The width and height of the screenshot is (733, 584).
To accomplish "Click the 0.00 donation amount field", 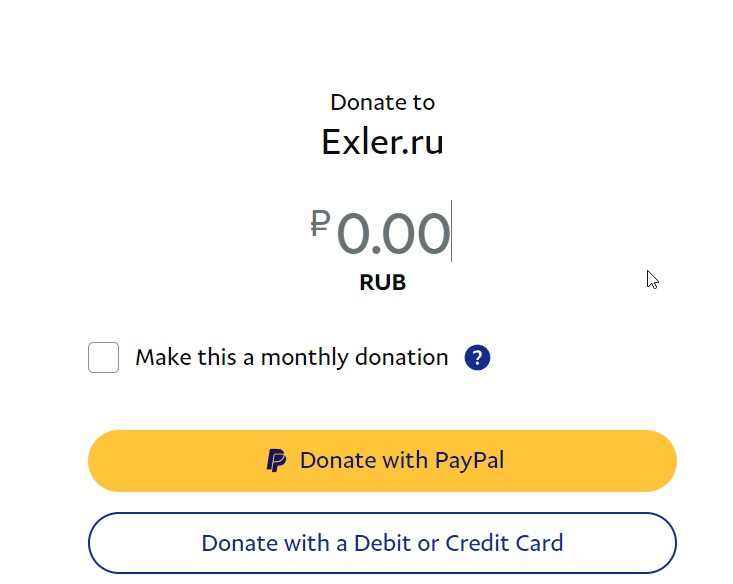I will pos(393,233).
